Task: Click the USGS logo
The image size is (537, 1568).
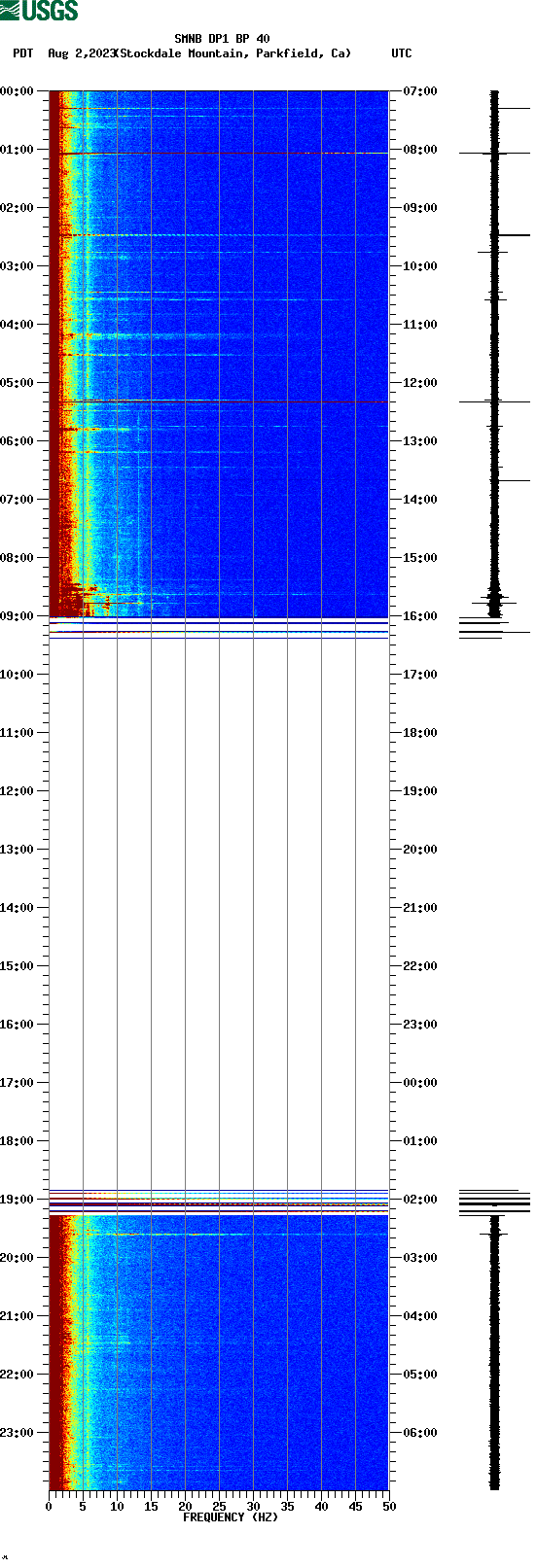Action: click(39, 11)
